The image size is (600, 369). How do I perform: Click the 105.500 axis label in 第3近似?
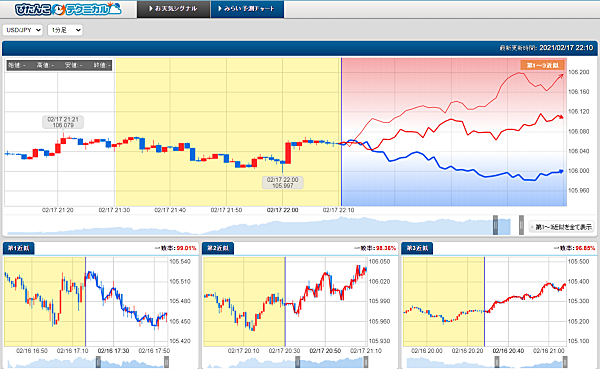tap(579, 262)
